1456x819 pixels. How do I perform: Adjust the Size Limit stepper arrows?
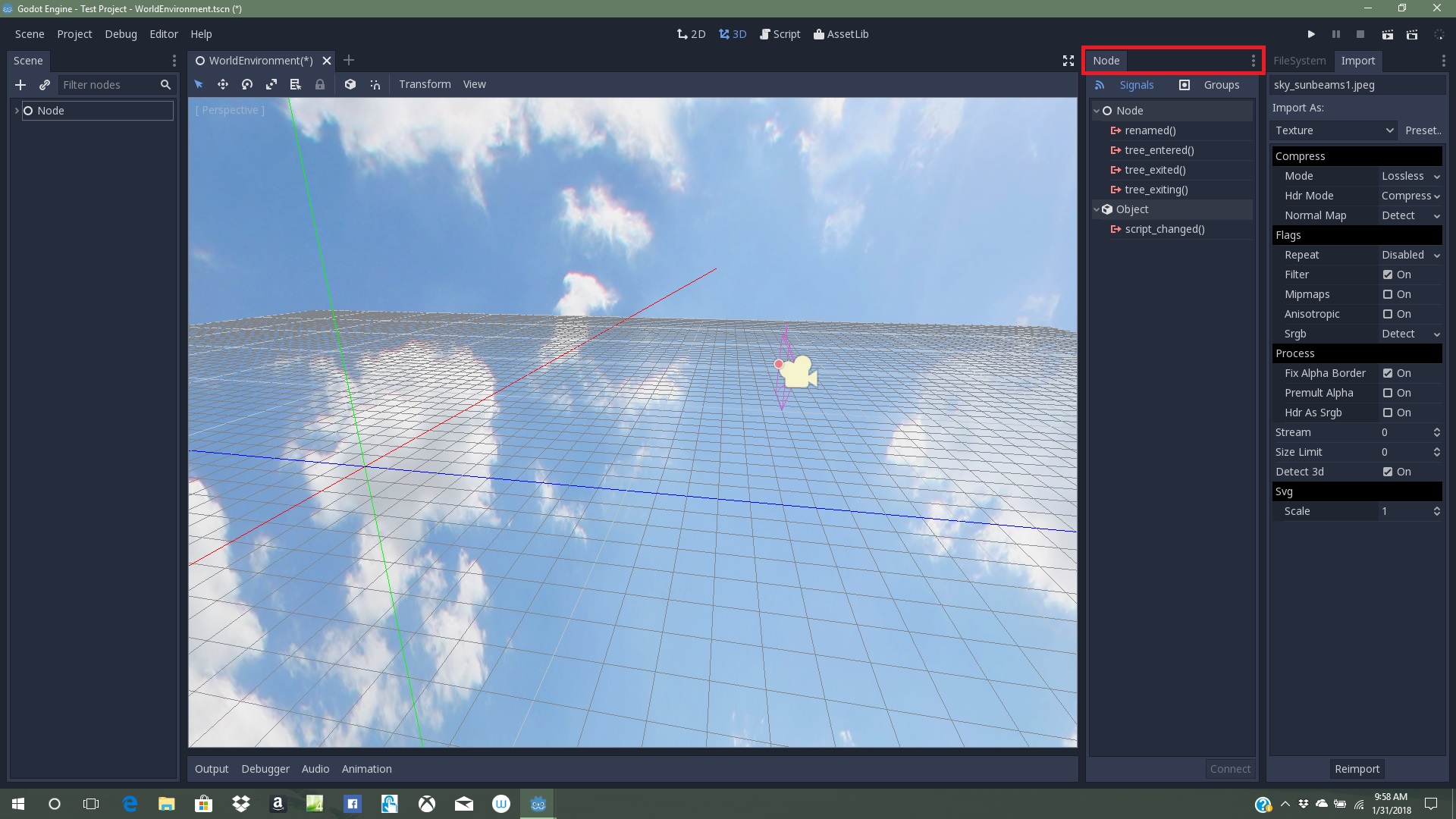click(x=1436, y=452)
